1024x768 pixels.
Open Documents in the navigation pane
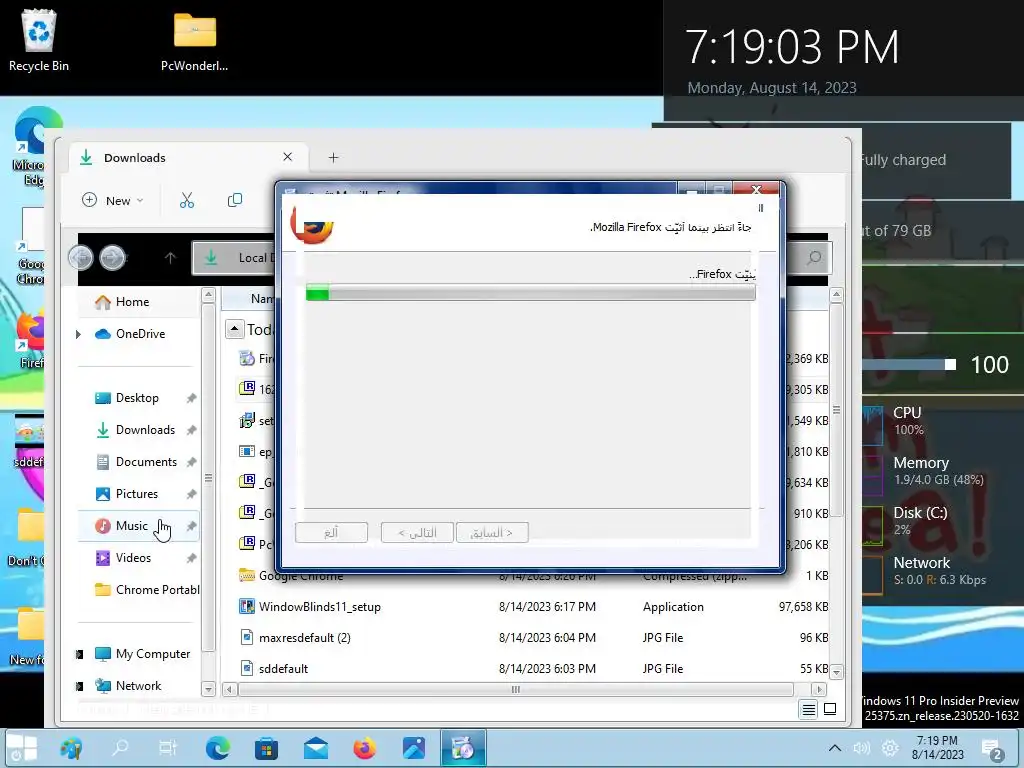tap(136, 462)
